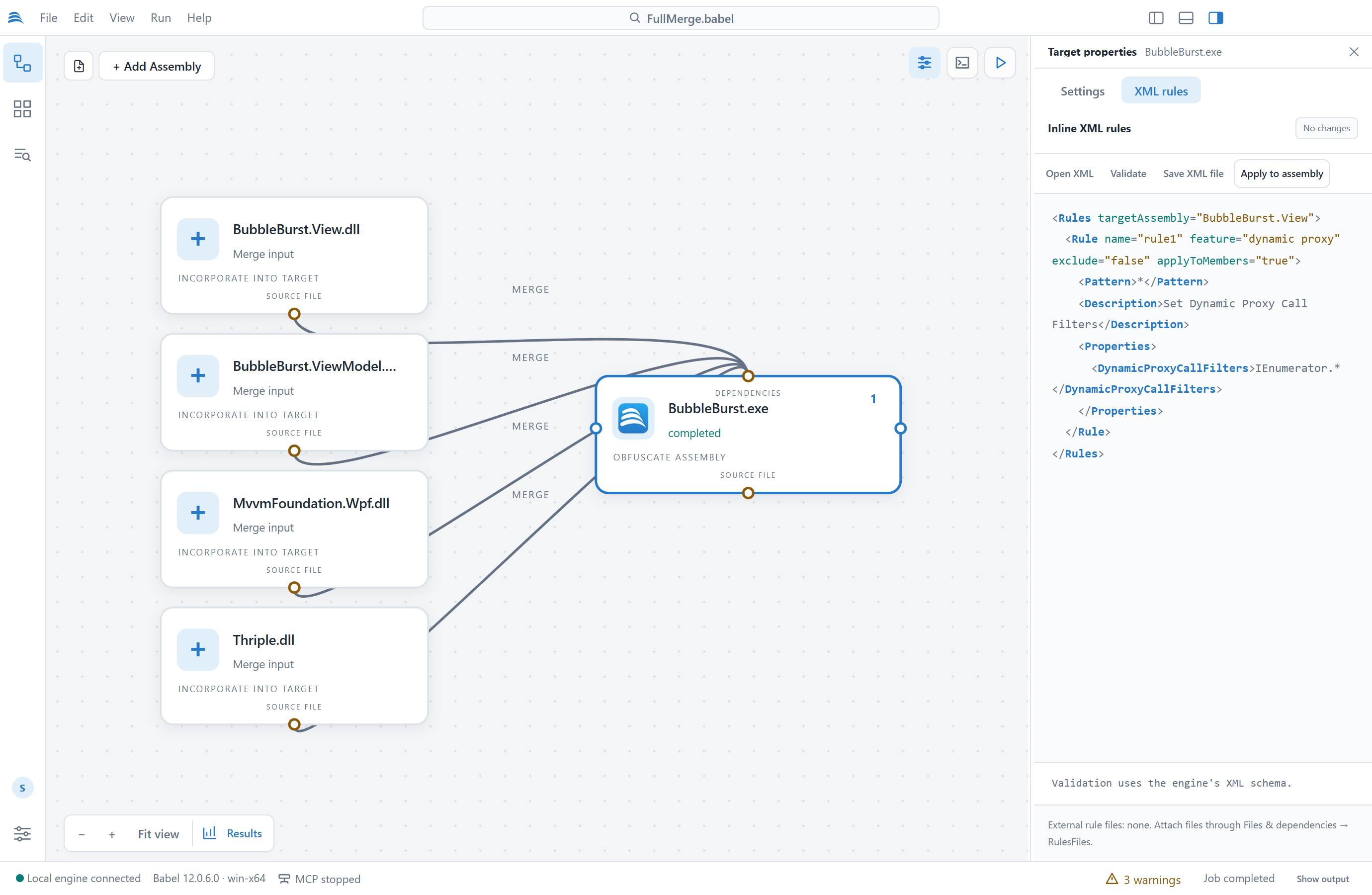This screenshot has width=1372, height=895.
Task: Open the grid dashboard sidebar icon
Action: point(22,109)
